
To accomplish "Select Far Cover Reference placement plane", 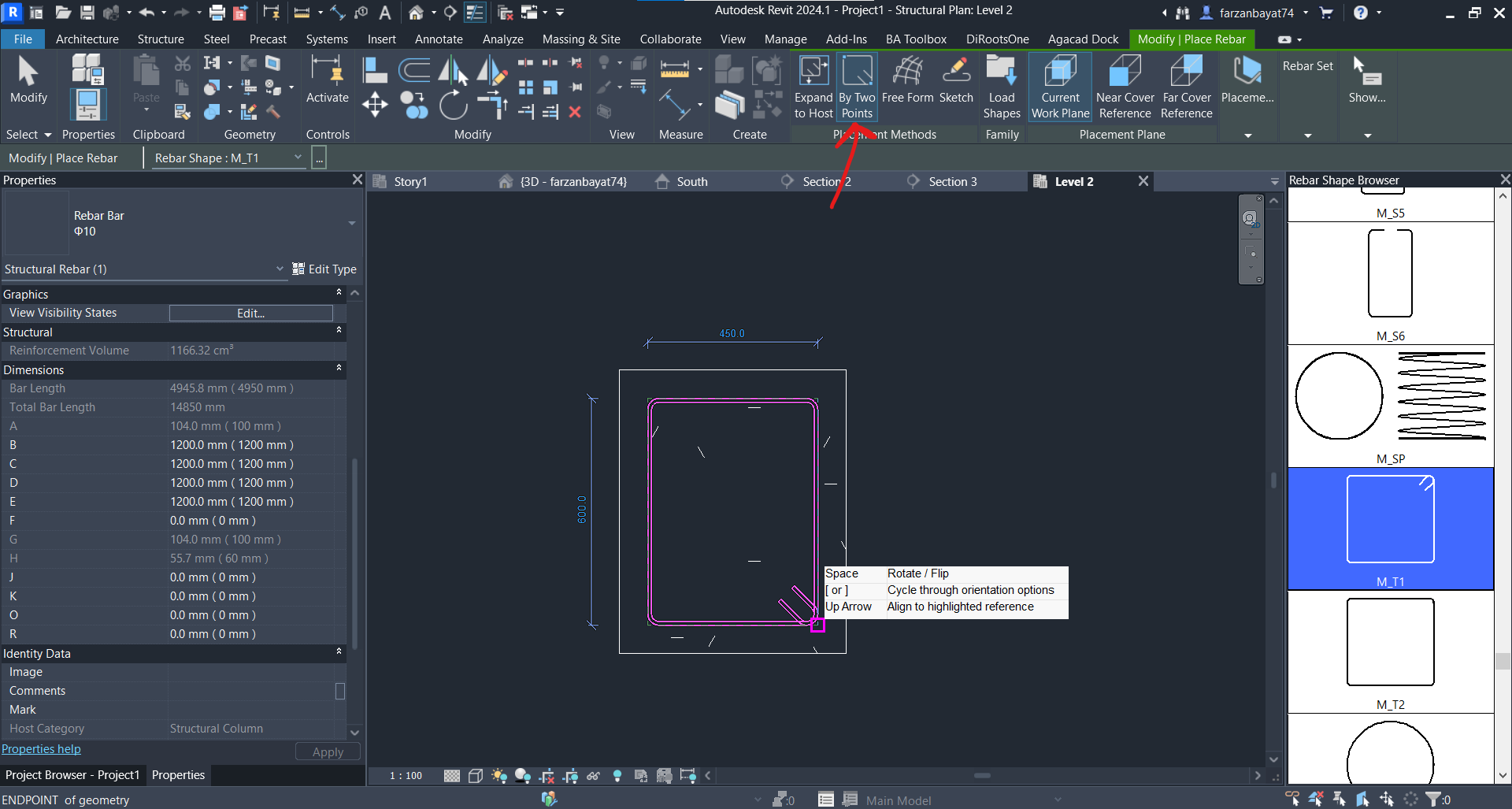I will [x=1186, y=85].
